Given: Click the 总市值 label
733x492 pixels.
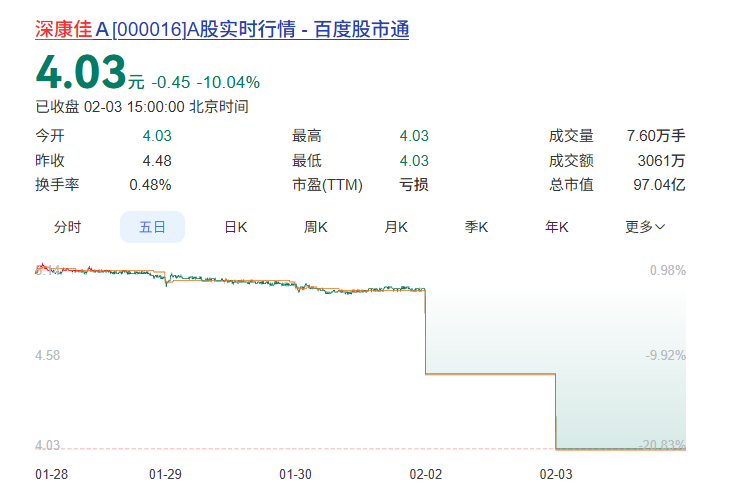Looking at the screenshot, I should click(571, 185).
